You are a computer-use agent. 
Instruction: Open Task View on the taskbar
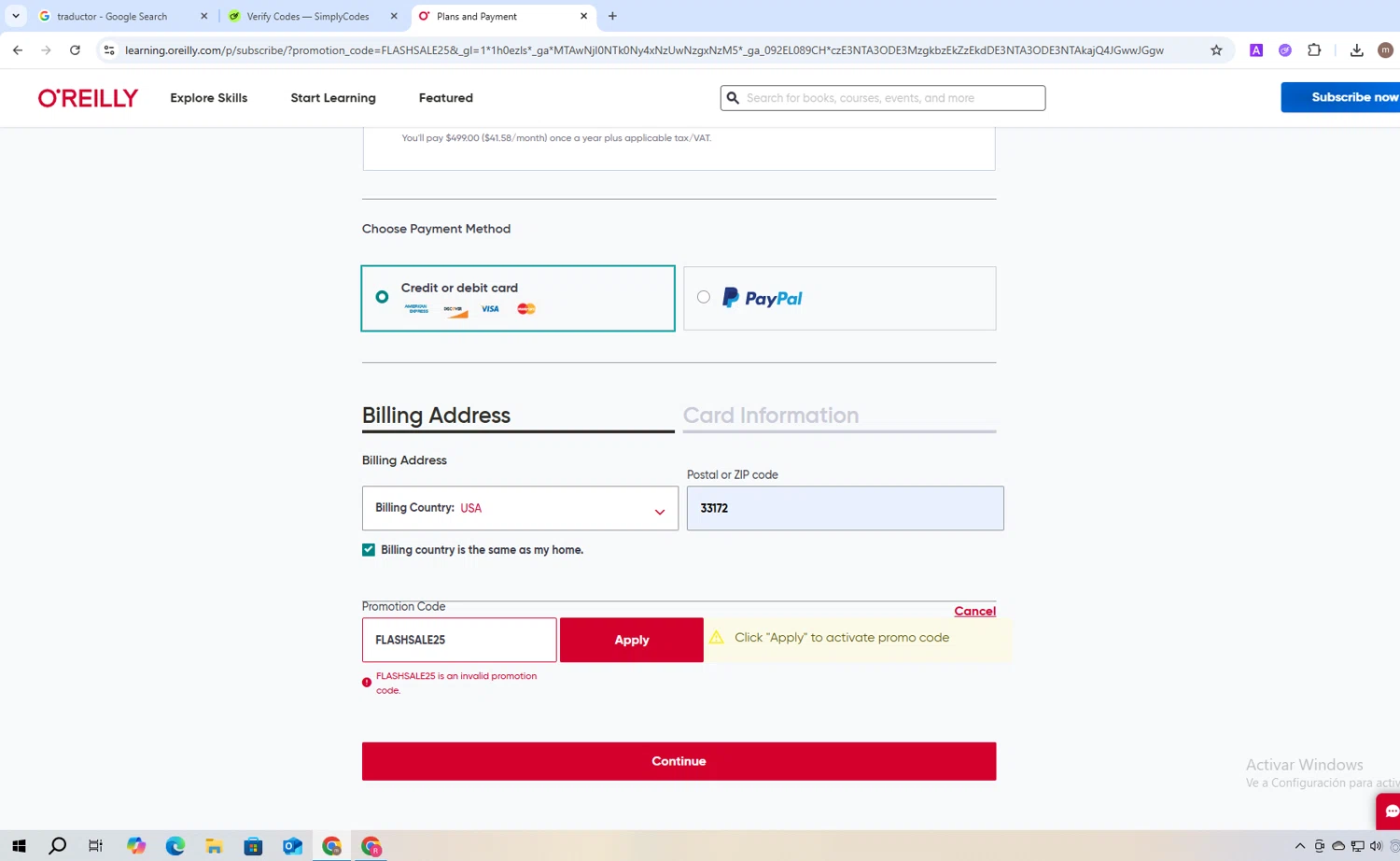[95, 846]
